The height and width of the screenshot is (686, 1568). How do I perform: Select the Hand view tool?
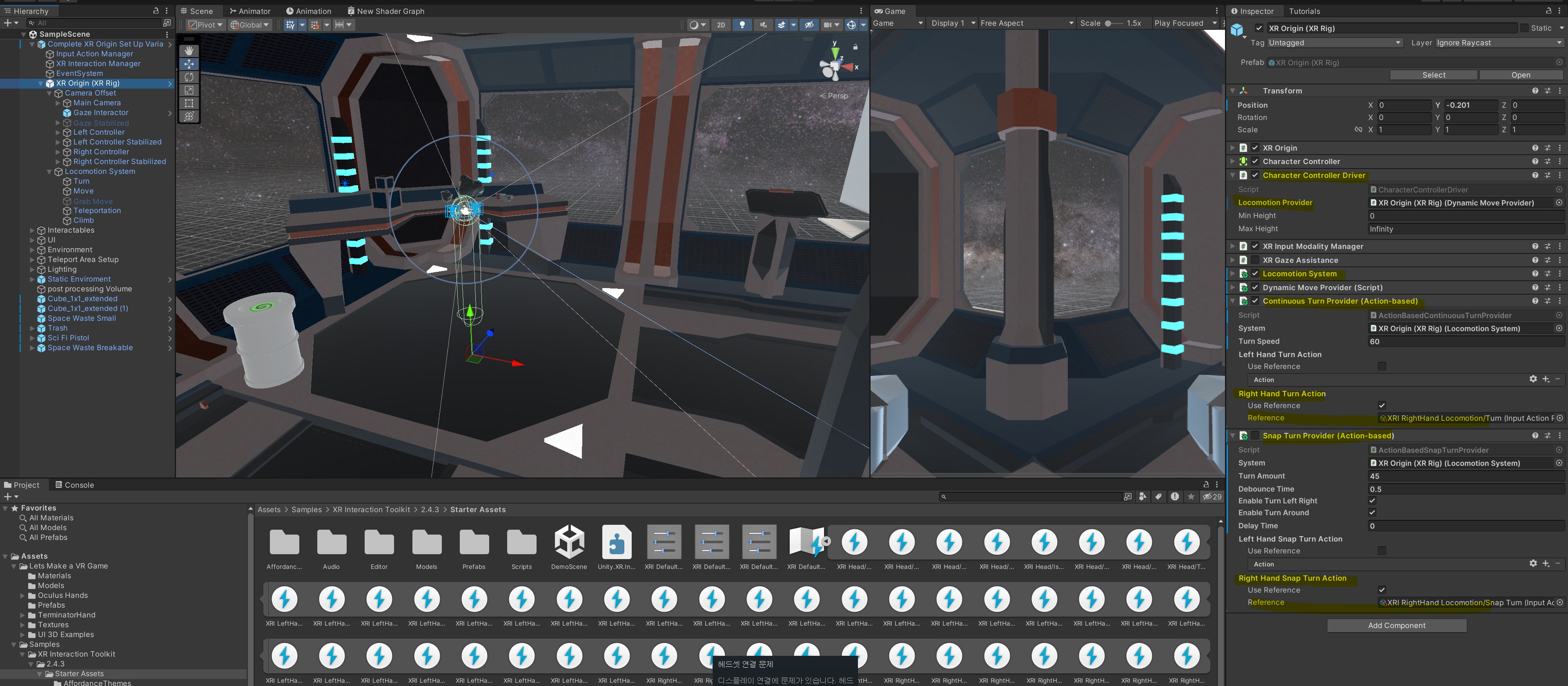pyautogui.click(x=189, y=51)
